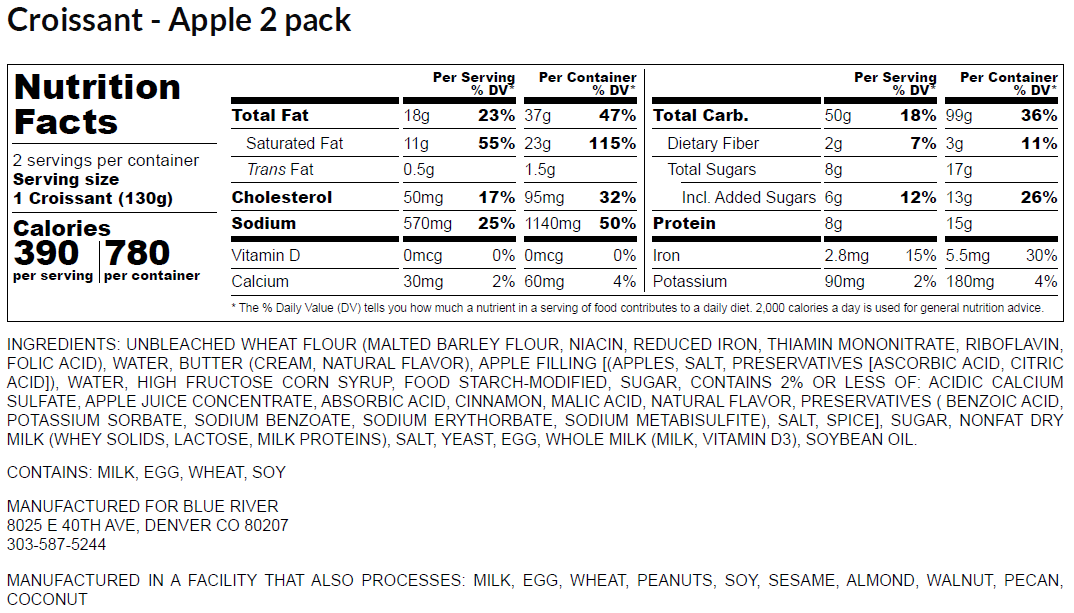Click the "Croissant - Apple 2 pack" title

[180, 21]
